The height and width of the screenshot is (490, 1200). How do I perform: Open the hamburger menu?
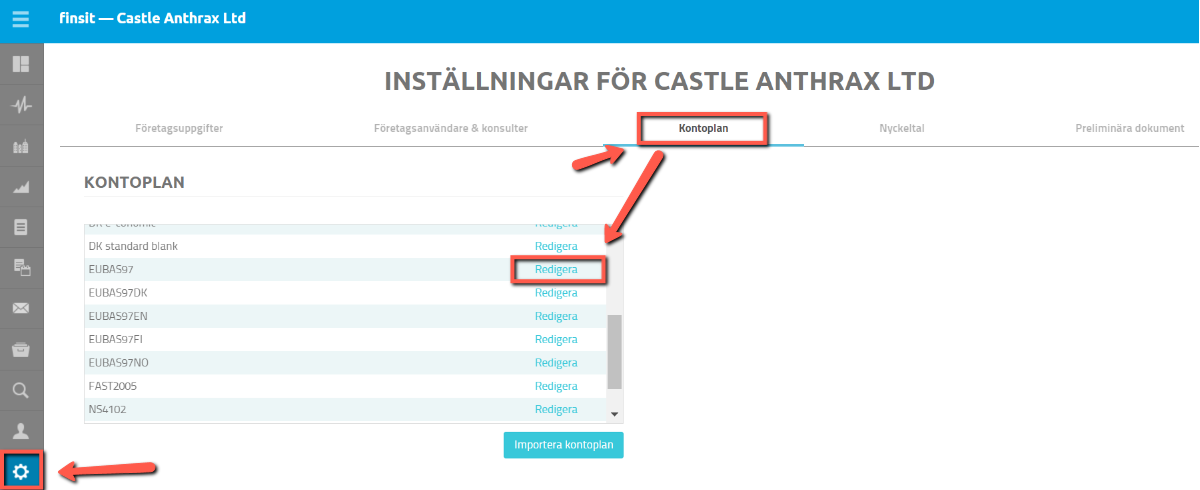(x=21, y=19)
